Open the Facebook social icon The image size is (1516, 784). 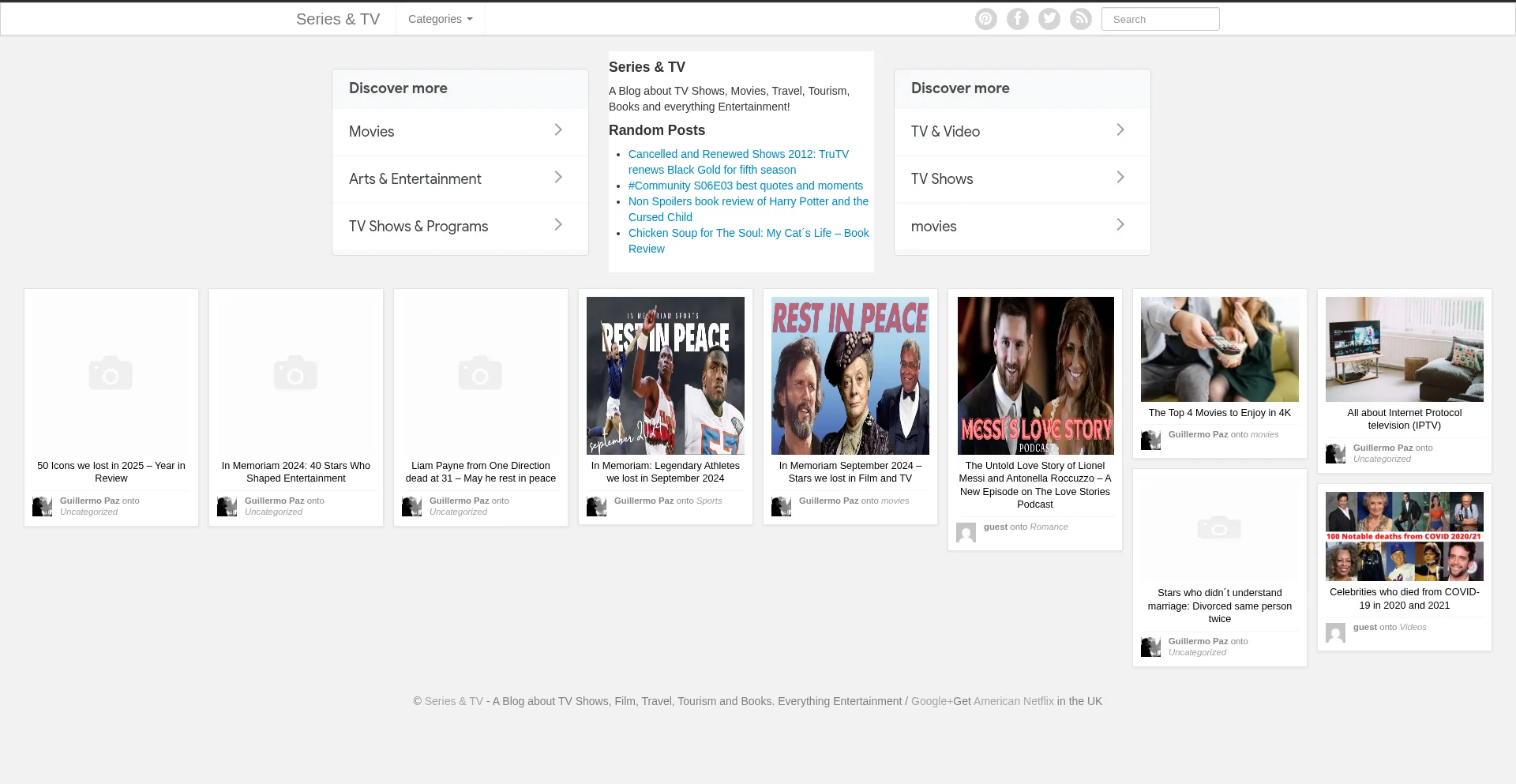pyautogui.click(x=1018, y=19)
